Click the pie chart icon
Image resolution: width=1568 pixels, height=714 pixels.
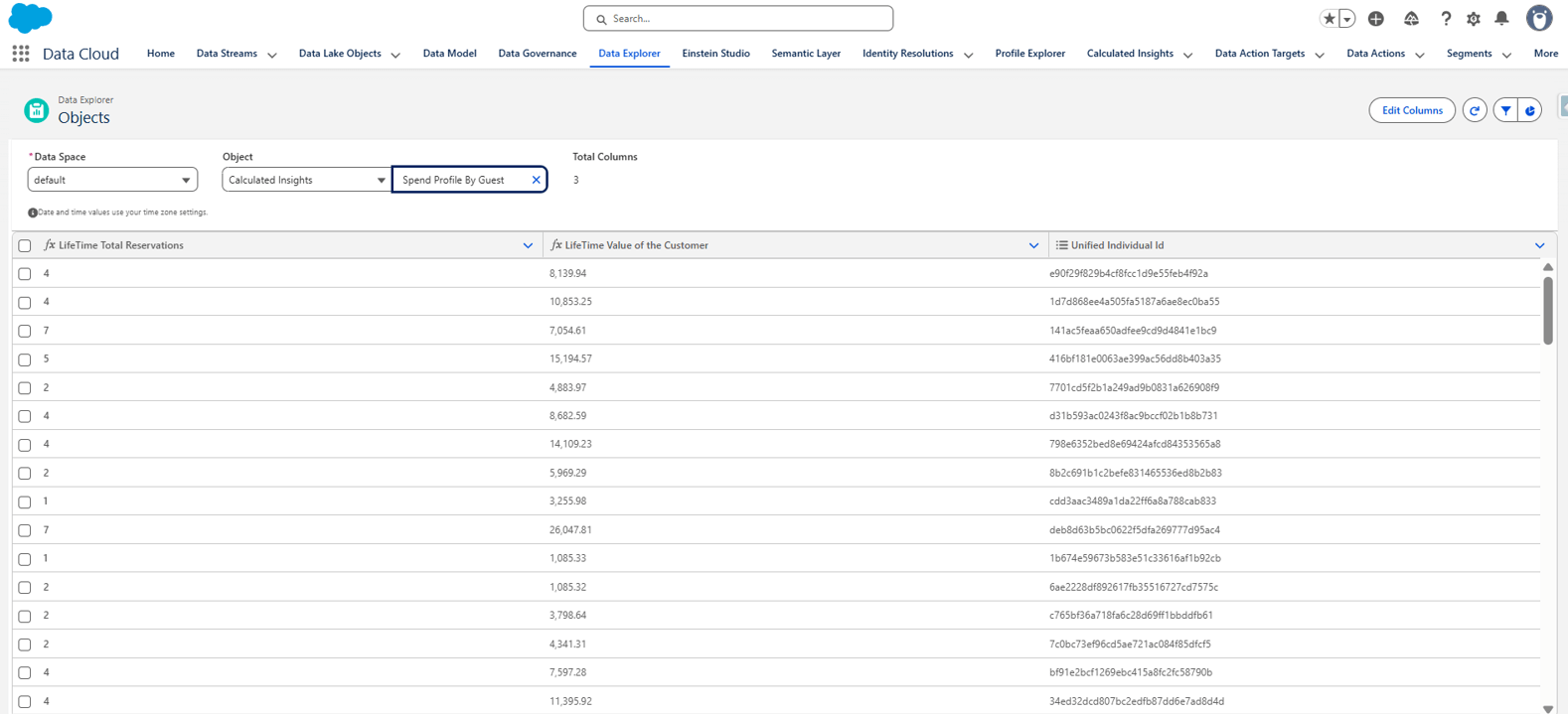pyautogui.click(x=1530, y=110)
